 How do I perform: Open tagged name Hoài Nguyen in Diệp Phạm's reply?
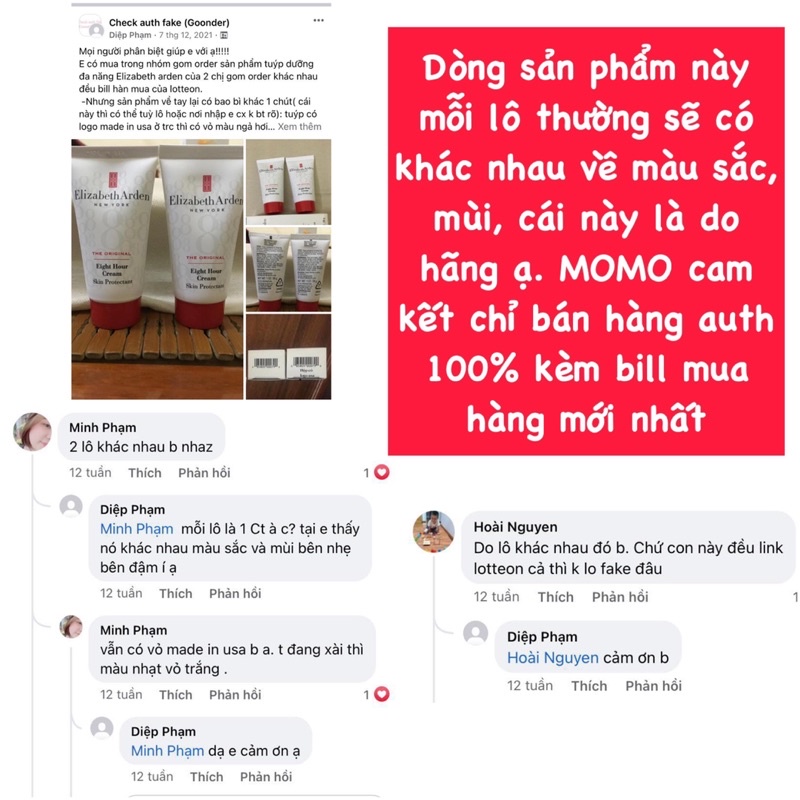point(553,658)
